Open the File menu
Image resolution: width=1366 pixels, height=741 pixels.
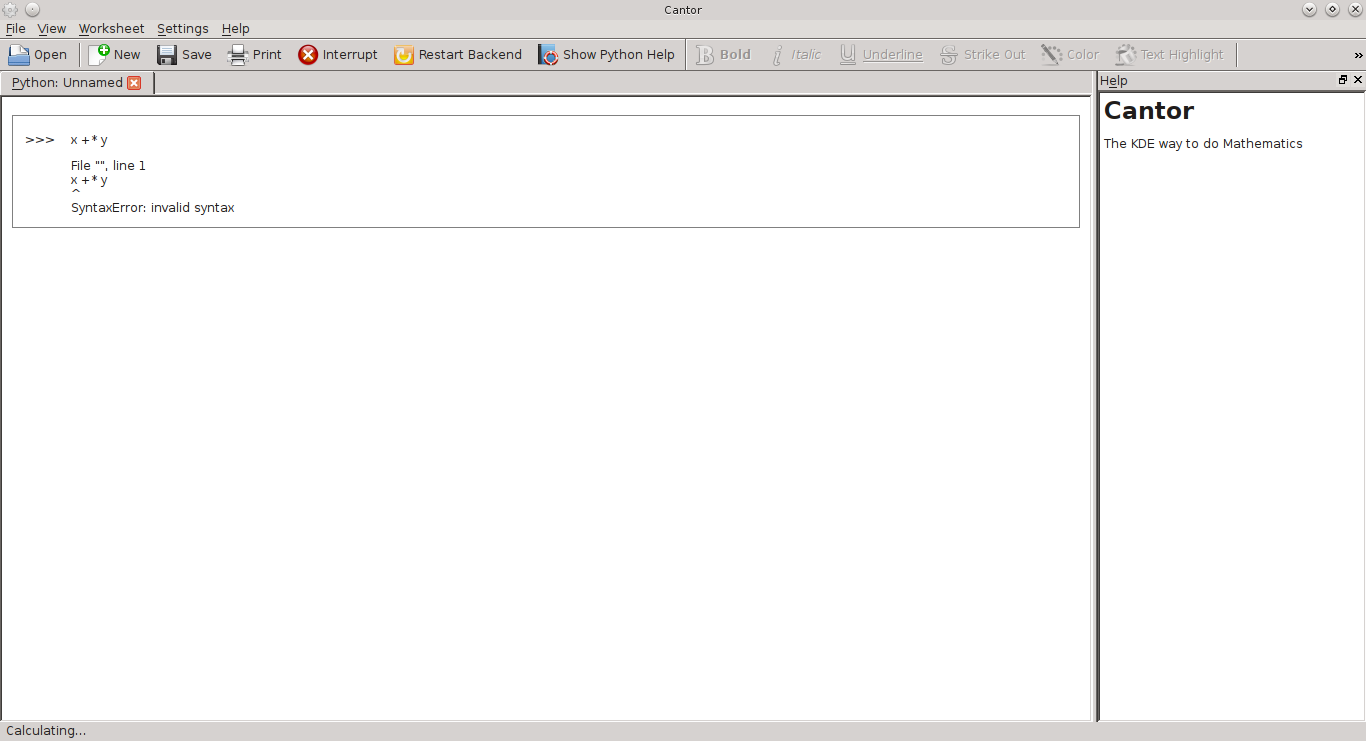click(x=16, y=29)
